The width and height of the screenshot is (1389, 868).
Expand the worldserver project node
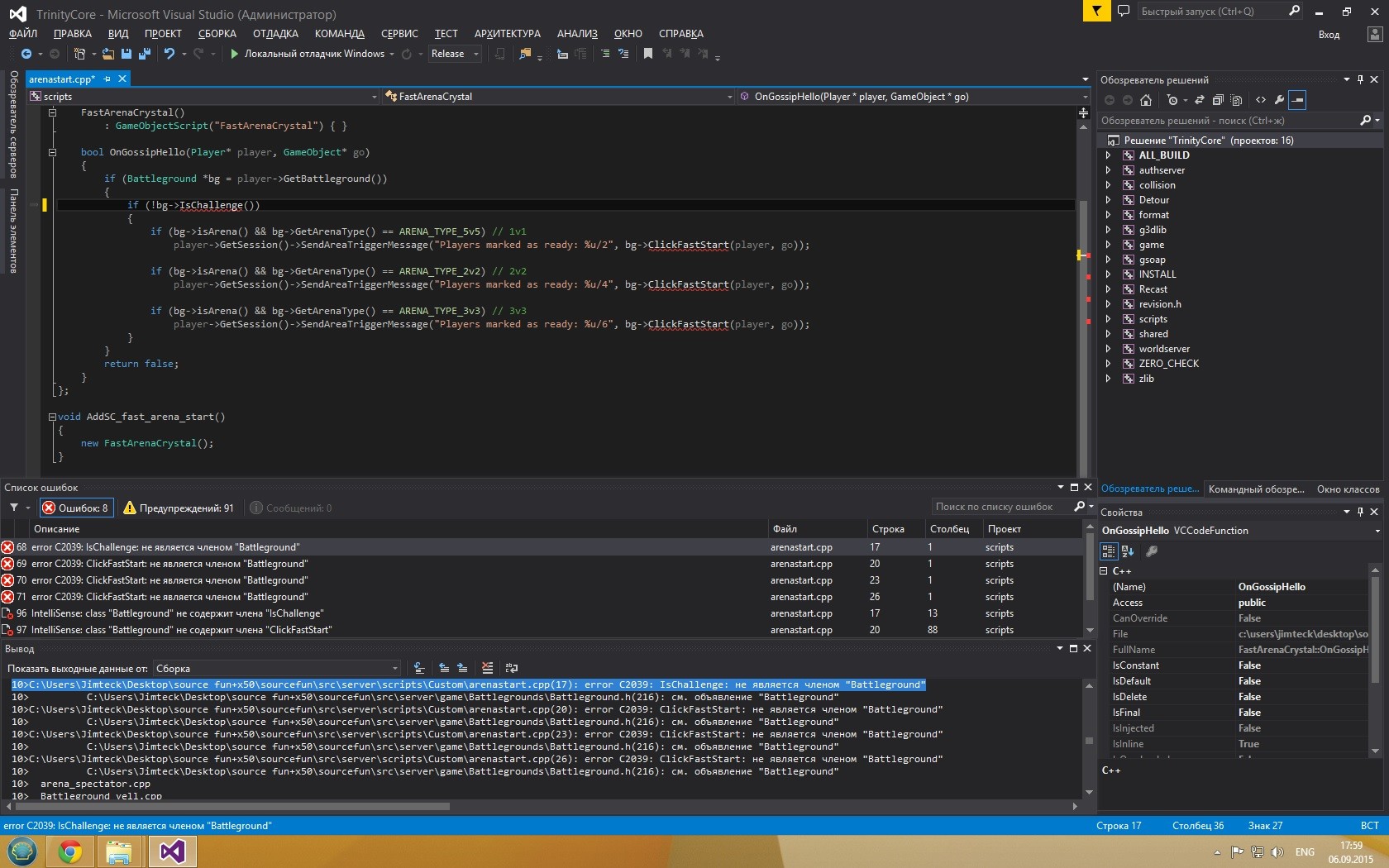(1108, 349)
